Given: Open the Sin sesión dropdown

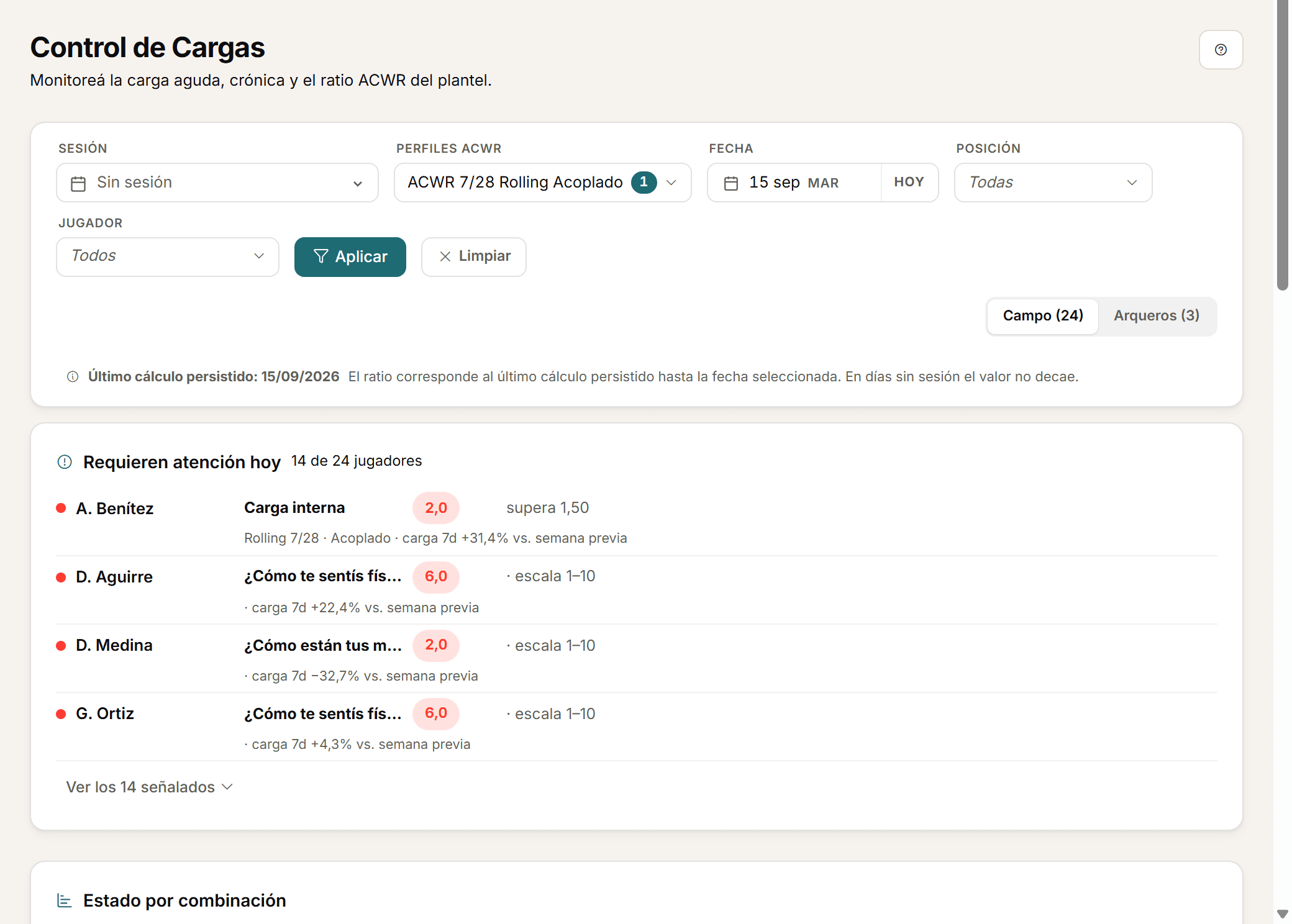Looking at the screenshot, I should click(217, 183).
